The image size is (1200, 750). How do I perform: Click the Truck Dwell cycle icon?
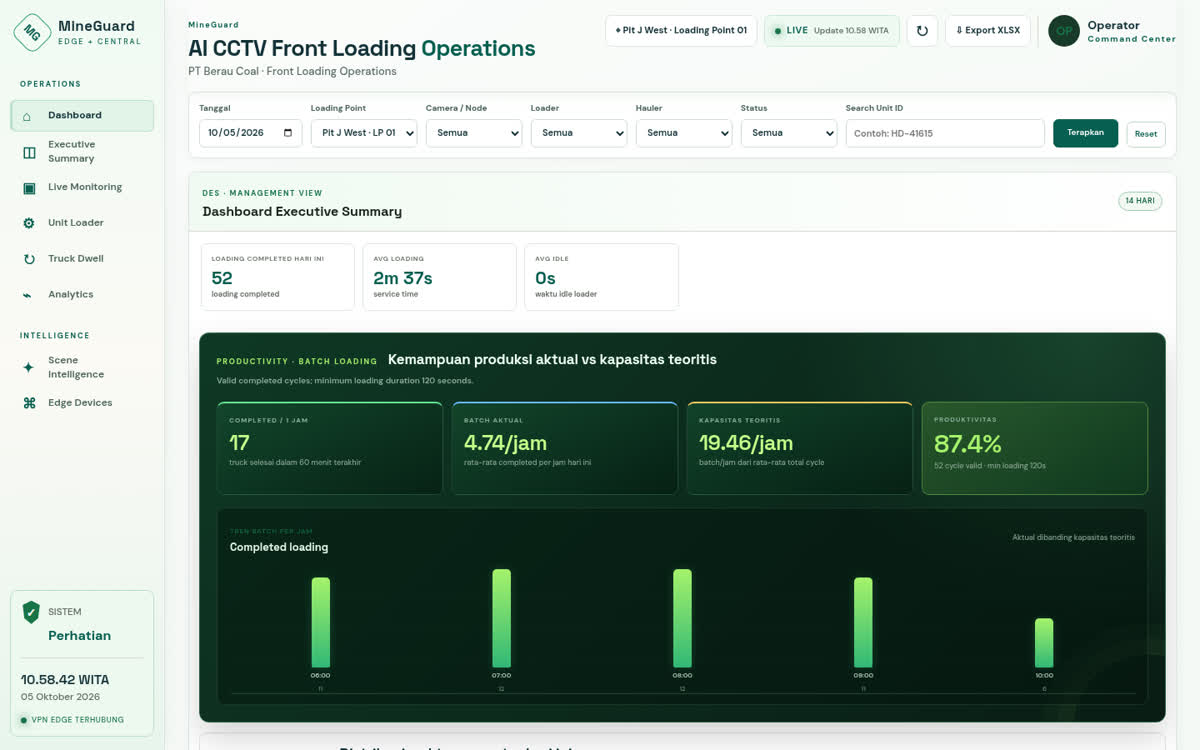[29, 259]
